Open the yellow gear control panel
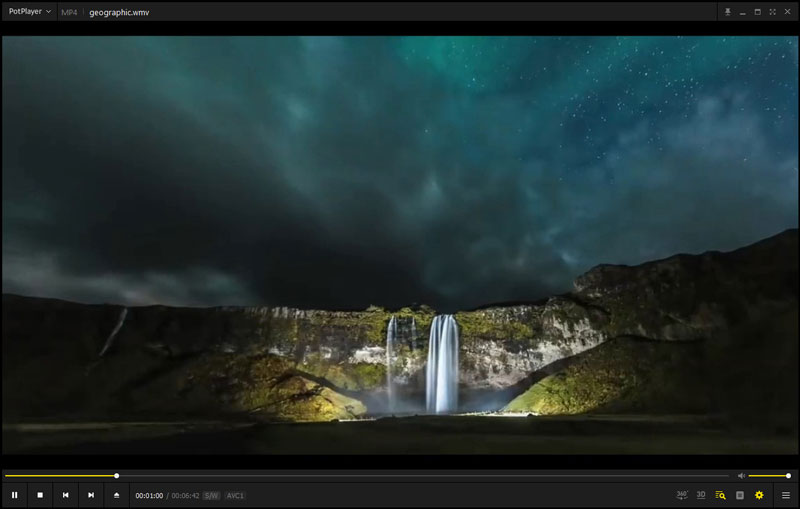 759,495
